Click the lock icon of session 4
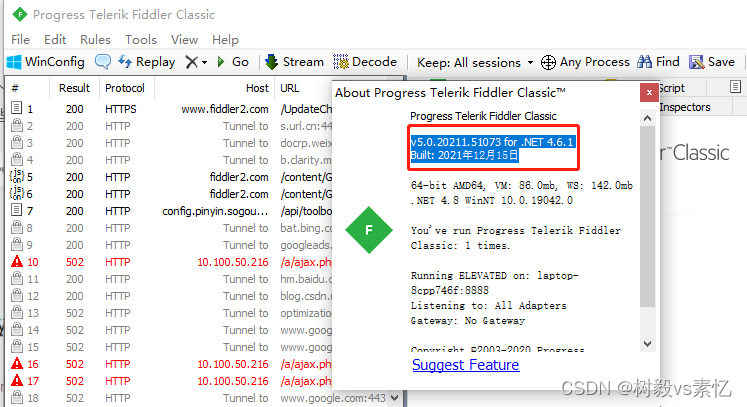Viewport: 747px width, 407px height. (17, 159)
